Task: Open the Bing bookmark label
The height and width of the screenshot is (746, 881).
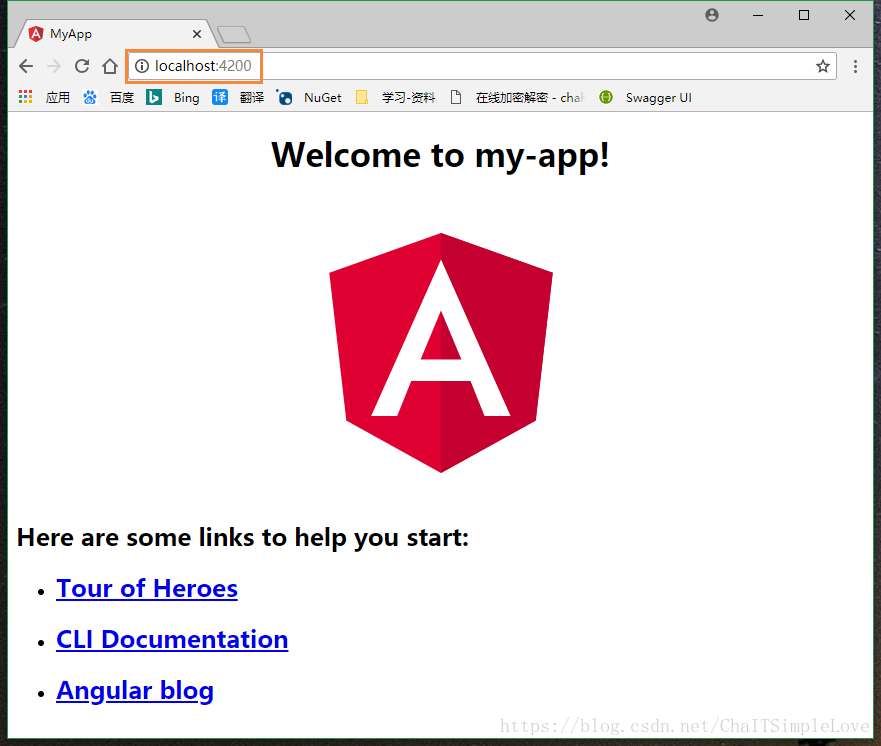Action: (187, 98)
